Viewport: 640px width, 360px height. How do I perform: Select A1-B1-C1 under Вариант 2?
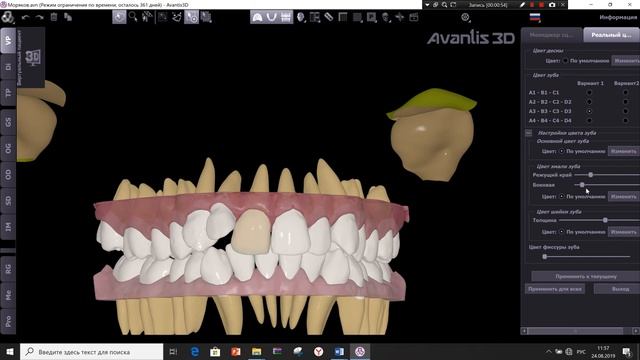(x=625, y=92)
